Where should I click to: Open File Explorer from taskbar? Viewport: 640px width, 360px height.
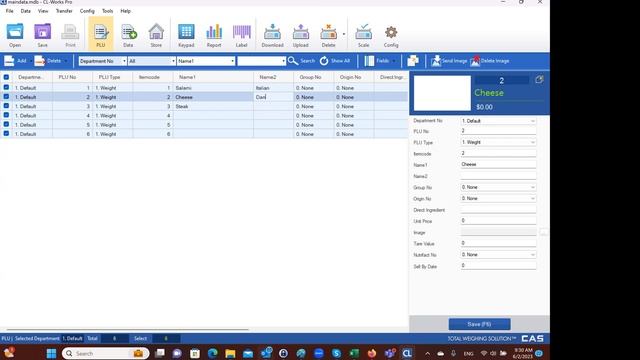click(230, 353)
